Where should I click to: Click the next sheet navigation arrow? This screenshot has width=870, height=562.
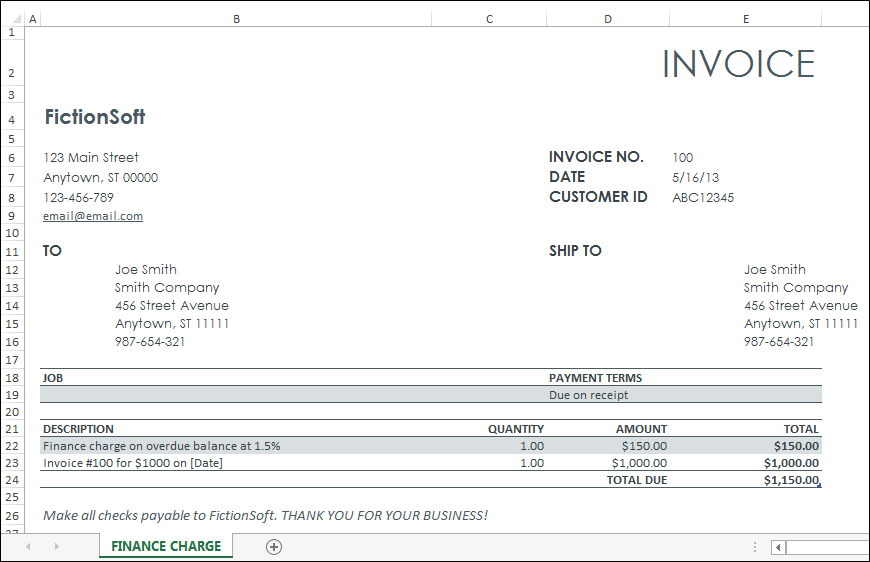(x=56, y=547)
